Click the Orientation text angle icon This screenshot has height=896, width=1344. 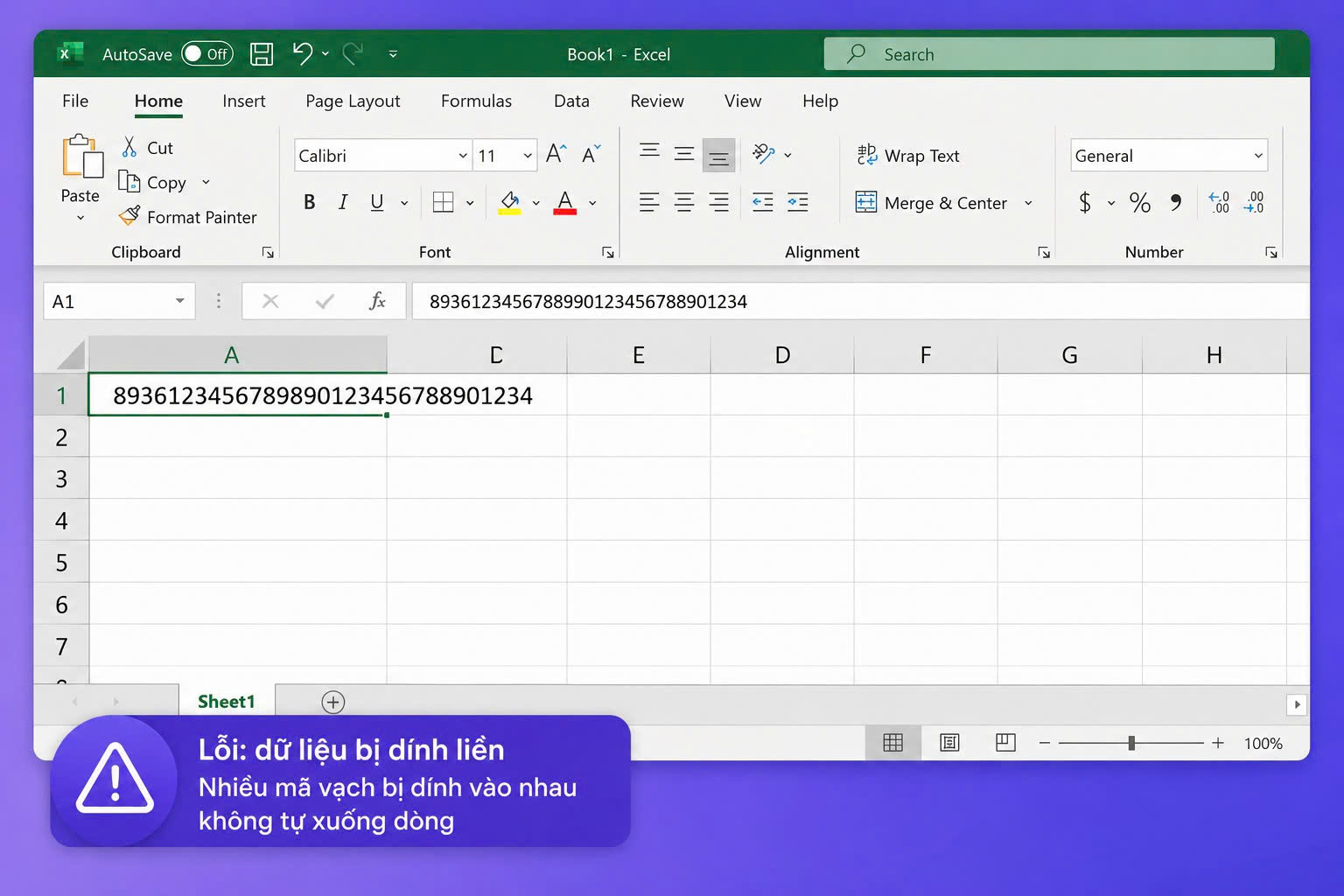pos(764,154)
